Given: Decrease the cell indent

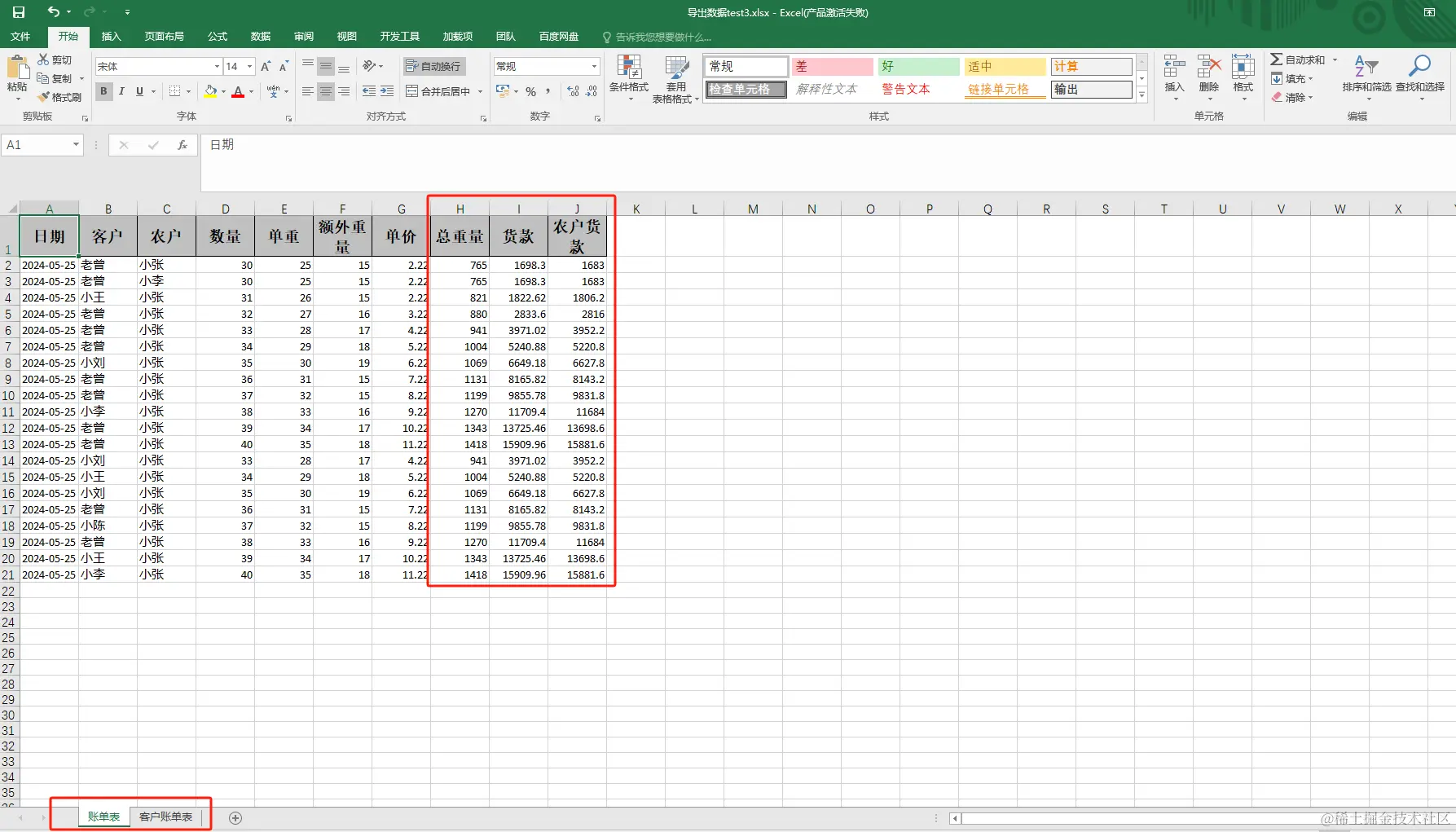Looking at the screenshot, I should [x=369, y=91].
